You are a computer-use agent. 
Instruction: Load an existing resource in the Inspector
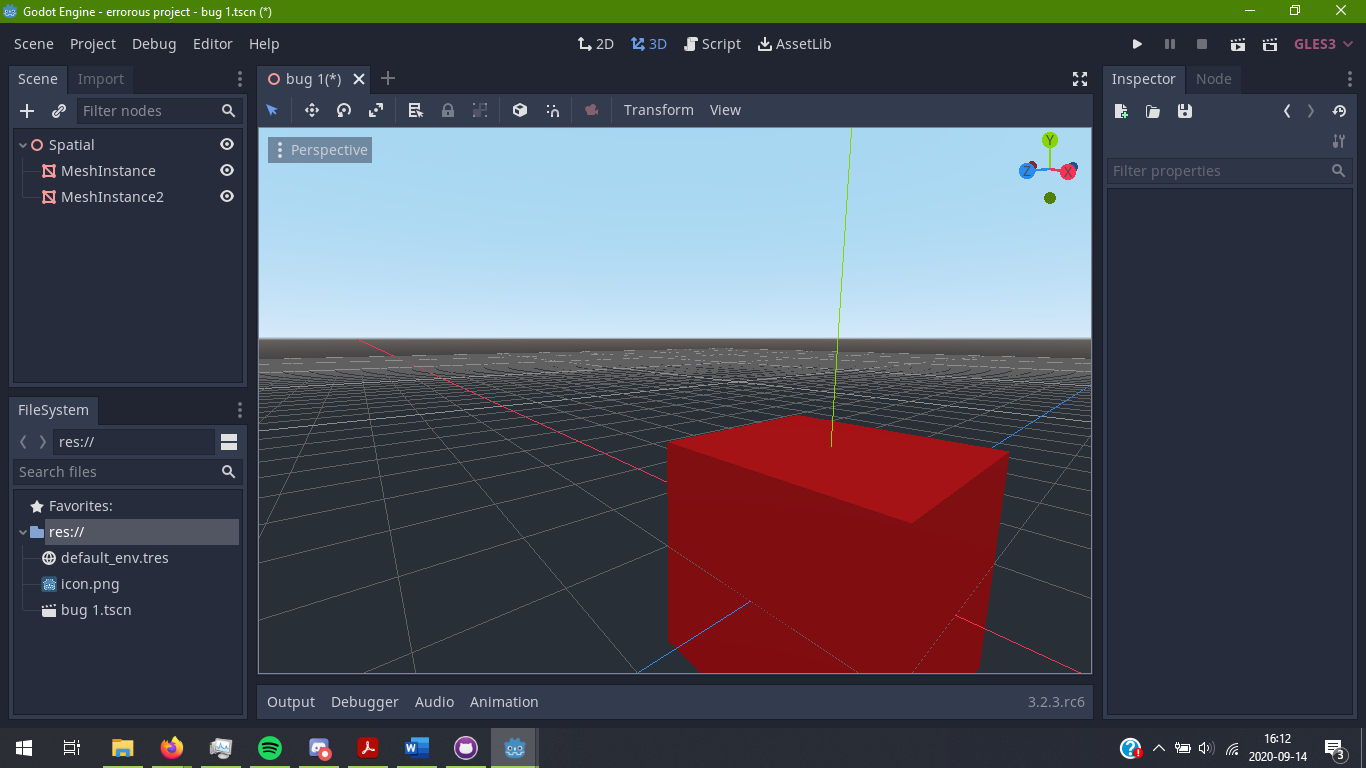(1153, 111)
